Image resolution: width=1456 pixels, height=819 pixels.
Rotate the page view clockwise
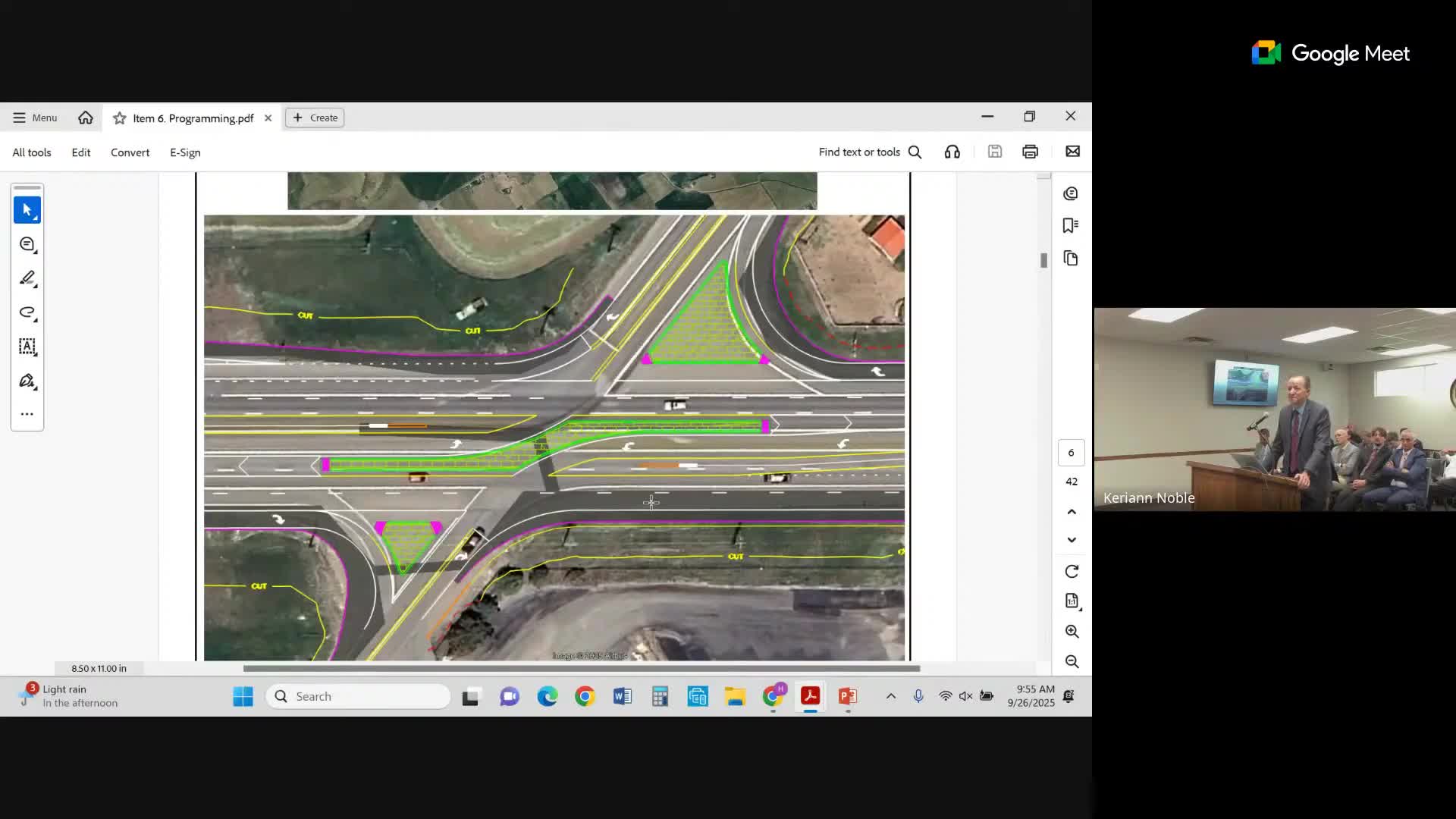click(x=1072, y=571)
